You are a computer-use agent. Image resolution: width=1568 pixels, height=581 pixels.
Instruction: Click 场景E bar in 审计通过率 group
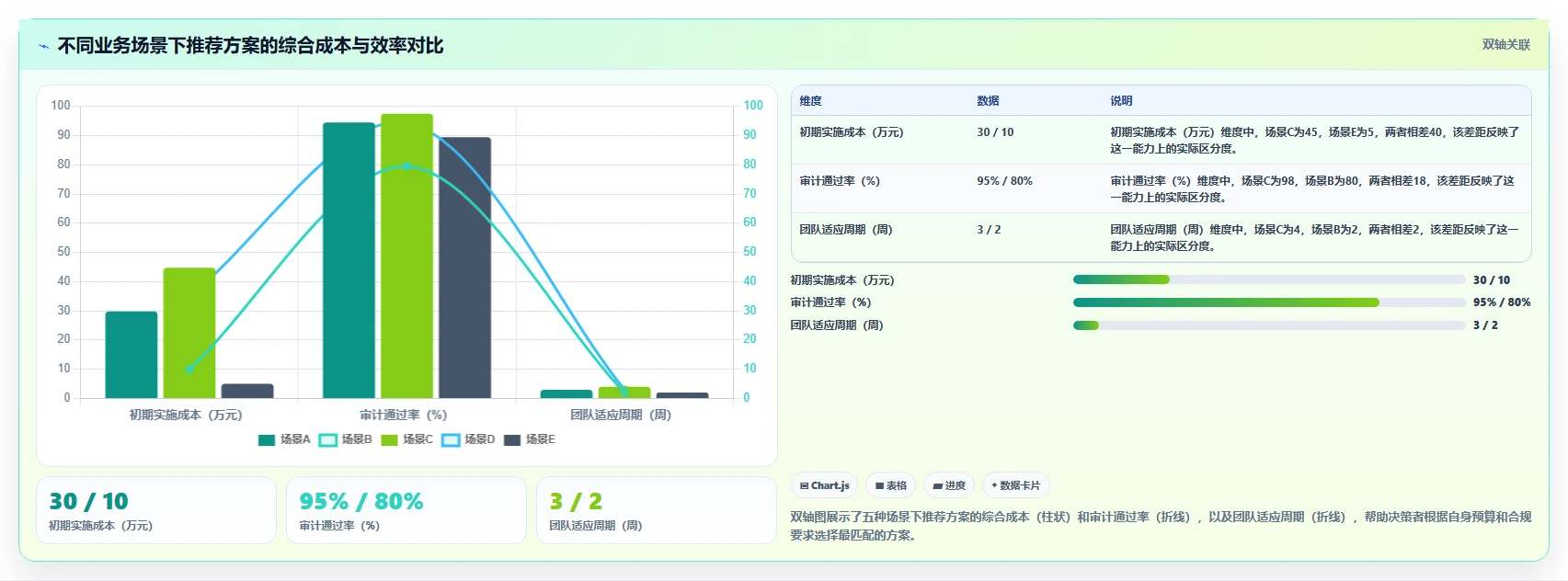[x=464, y=268]
